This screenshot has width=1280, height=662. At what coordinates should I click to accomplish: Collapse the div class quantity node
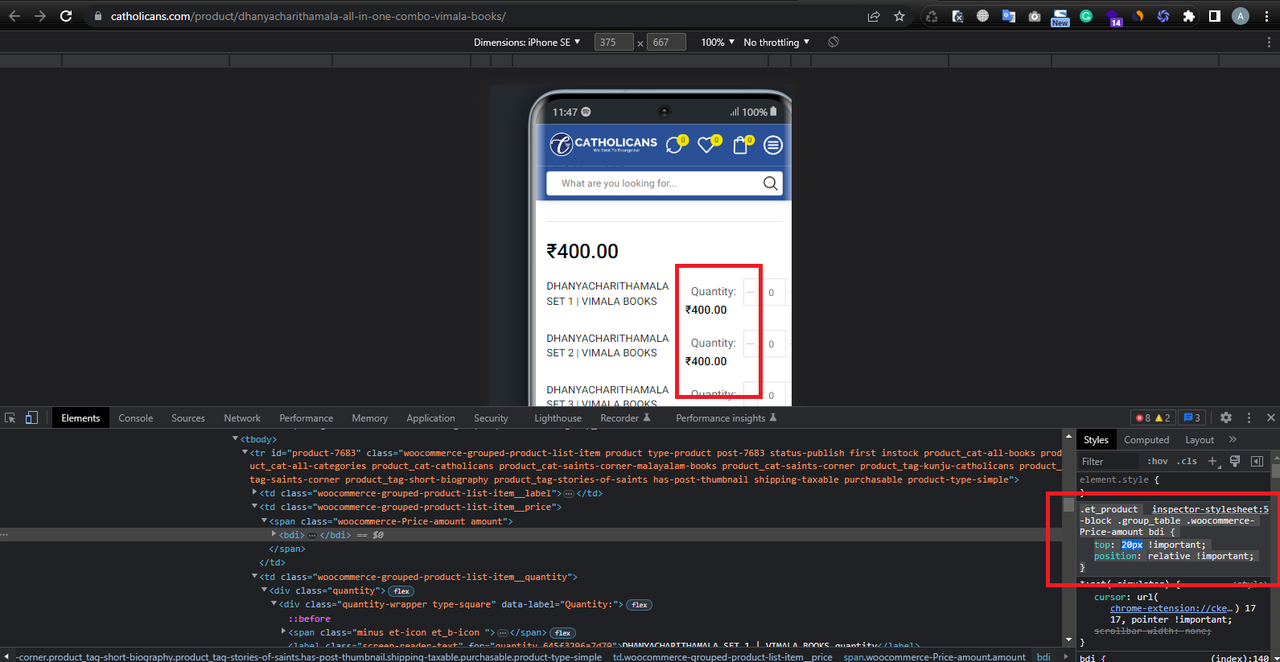[x=265, y=591]
